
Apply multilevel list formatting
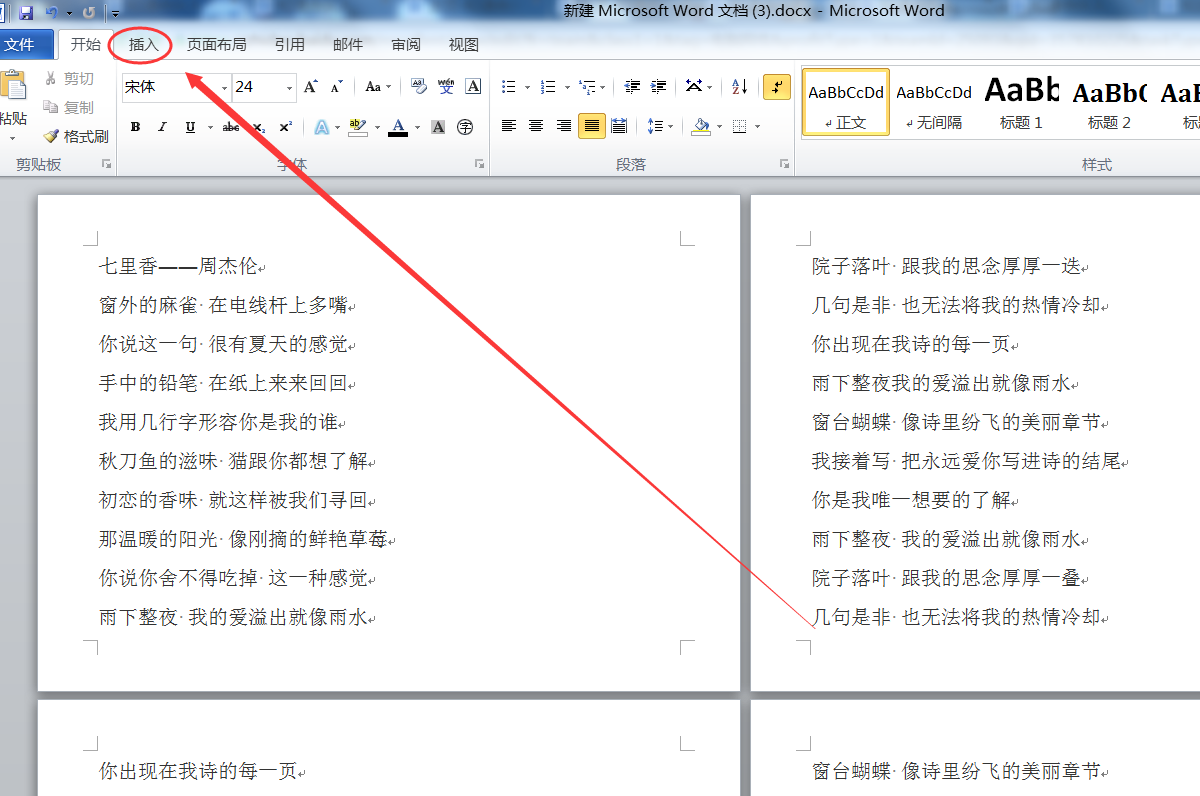click(x=586, y=87)
